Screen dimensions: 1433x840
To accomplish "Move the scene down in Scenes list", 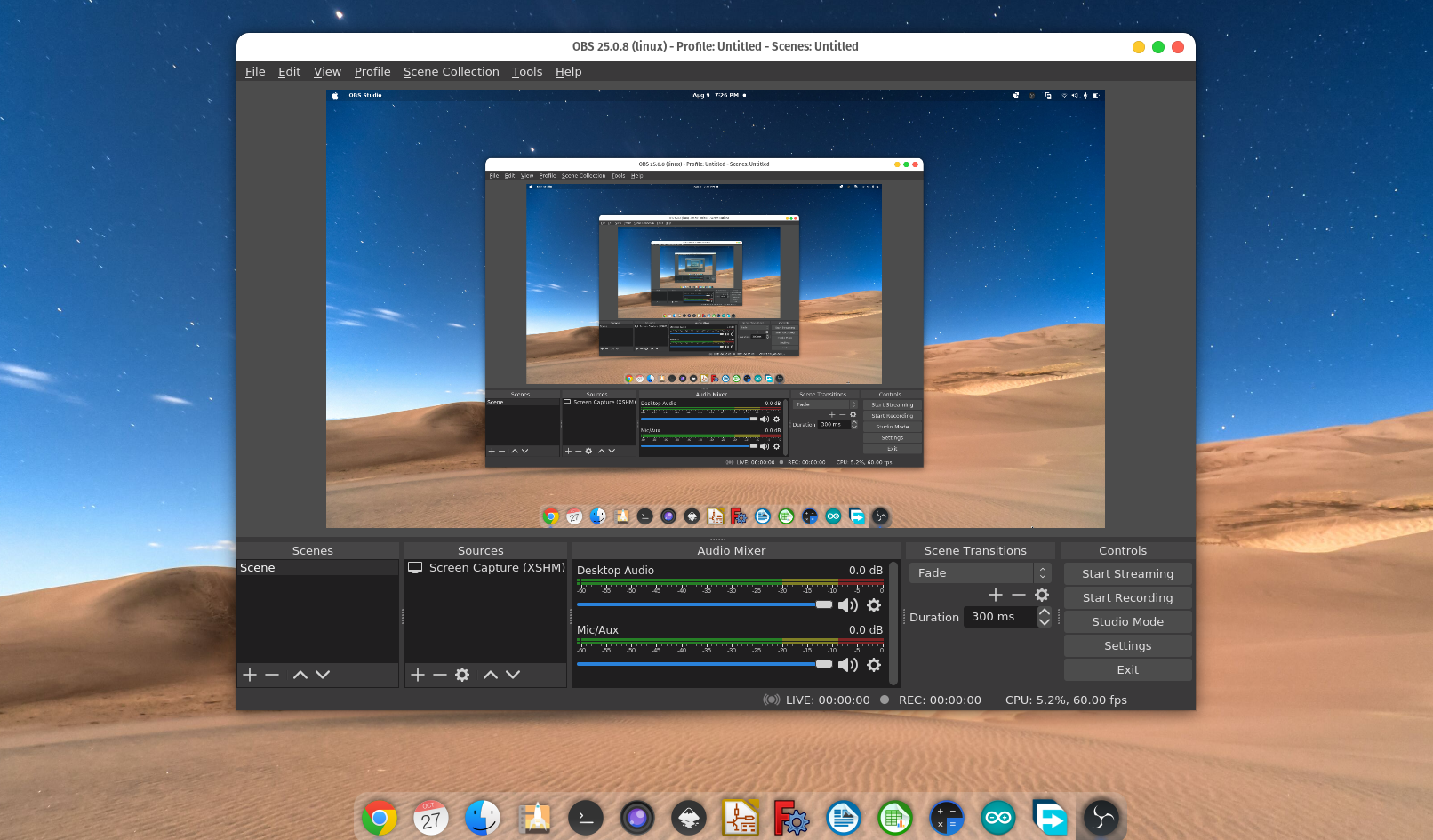I will coord(323,675).
